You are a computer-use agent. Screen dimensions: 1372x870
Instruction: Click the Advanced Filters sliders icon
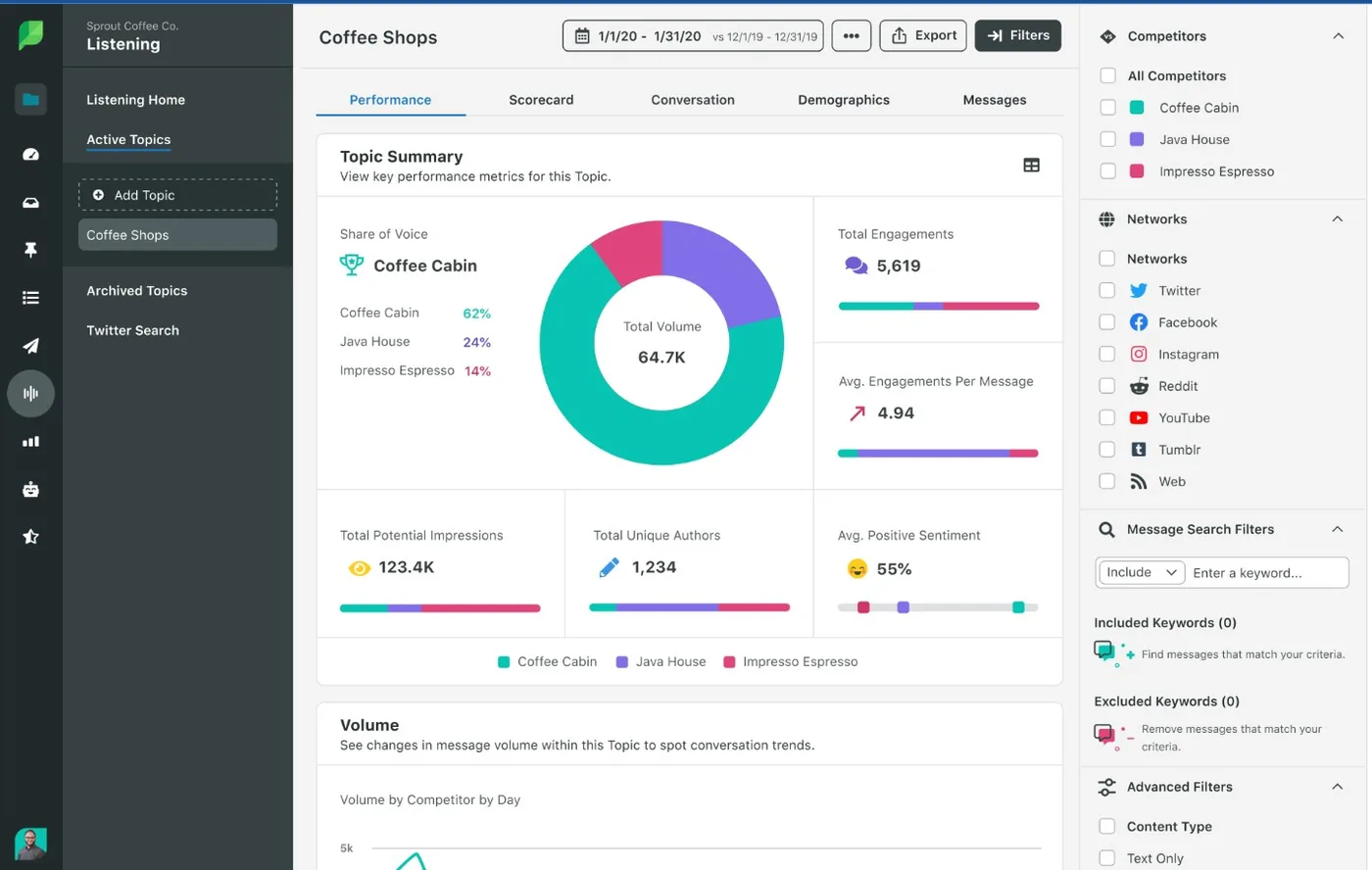tap(1106, 787)
